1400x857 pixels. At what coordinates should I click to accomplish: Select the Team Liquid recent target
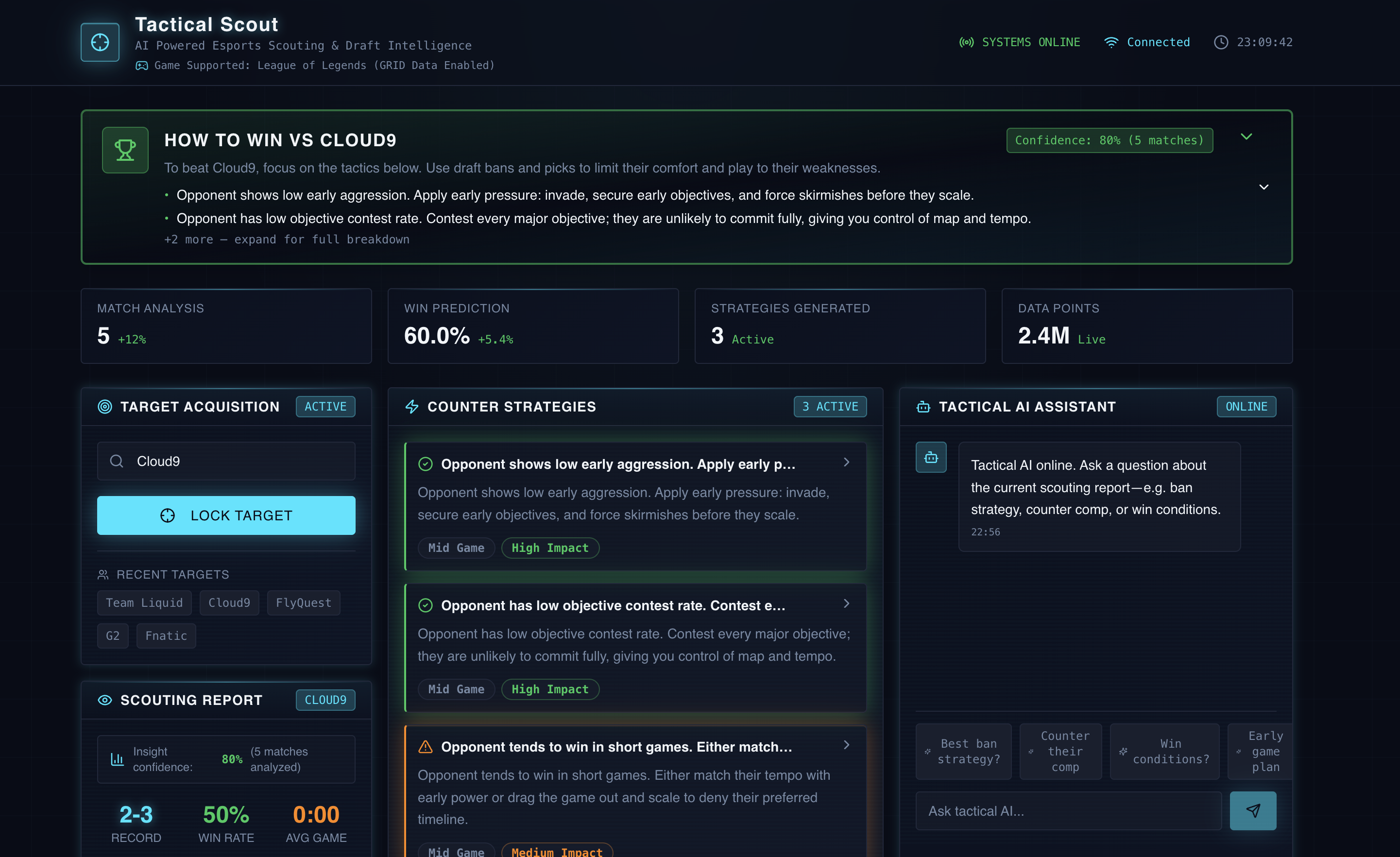click(144, 602)
